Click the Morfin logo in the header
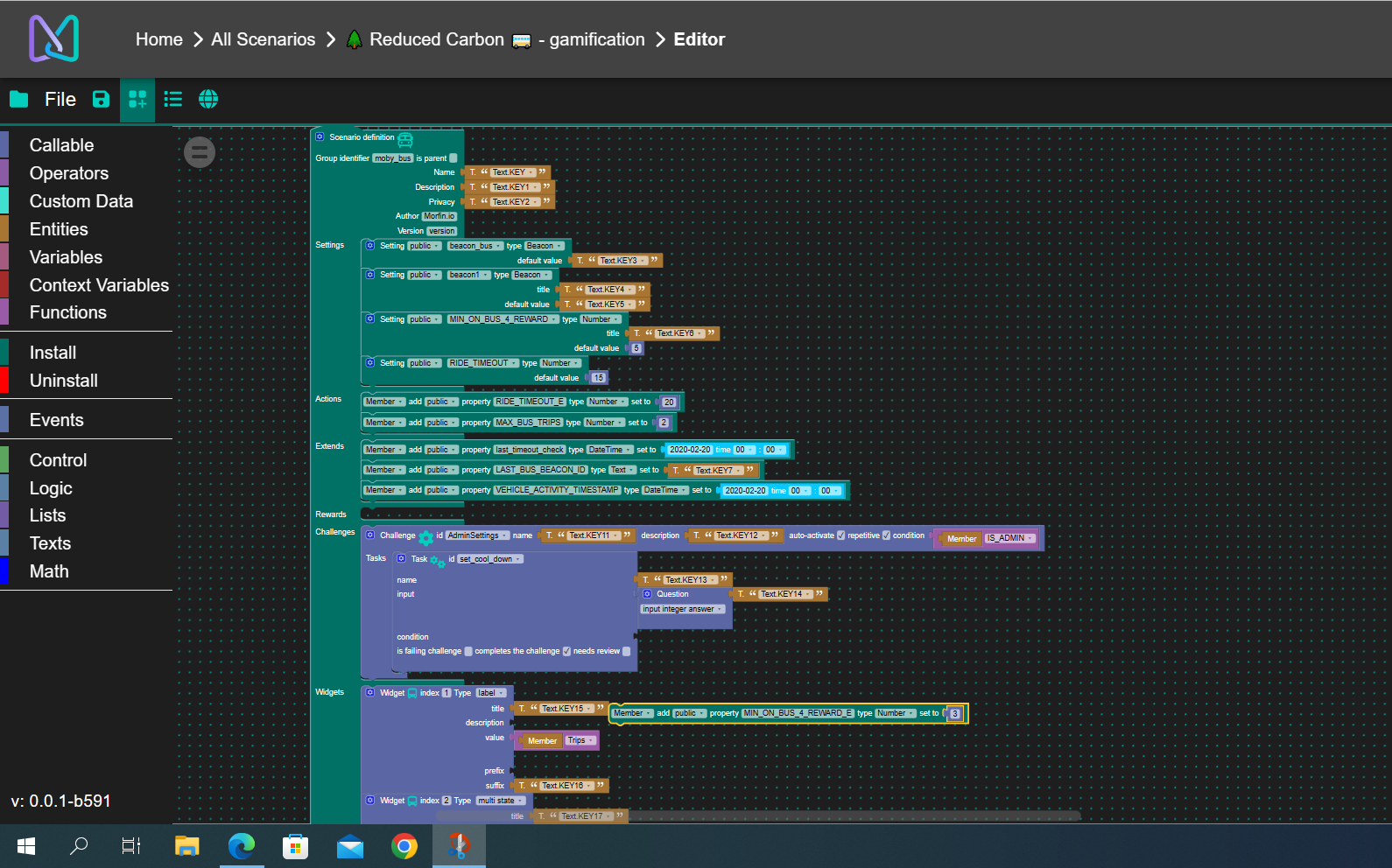 point(54,38)
